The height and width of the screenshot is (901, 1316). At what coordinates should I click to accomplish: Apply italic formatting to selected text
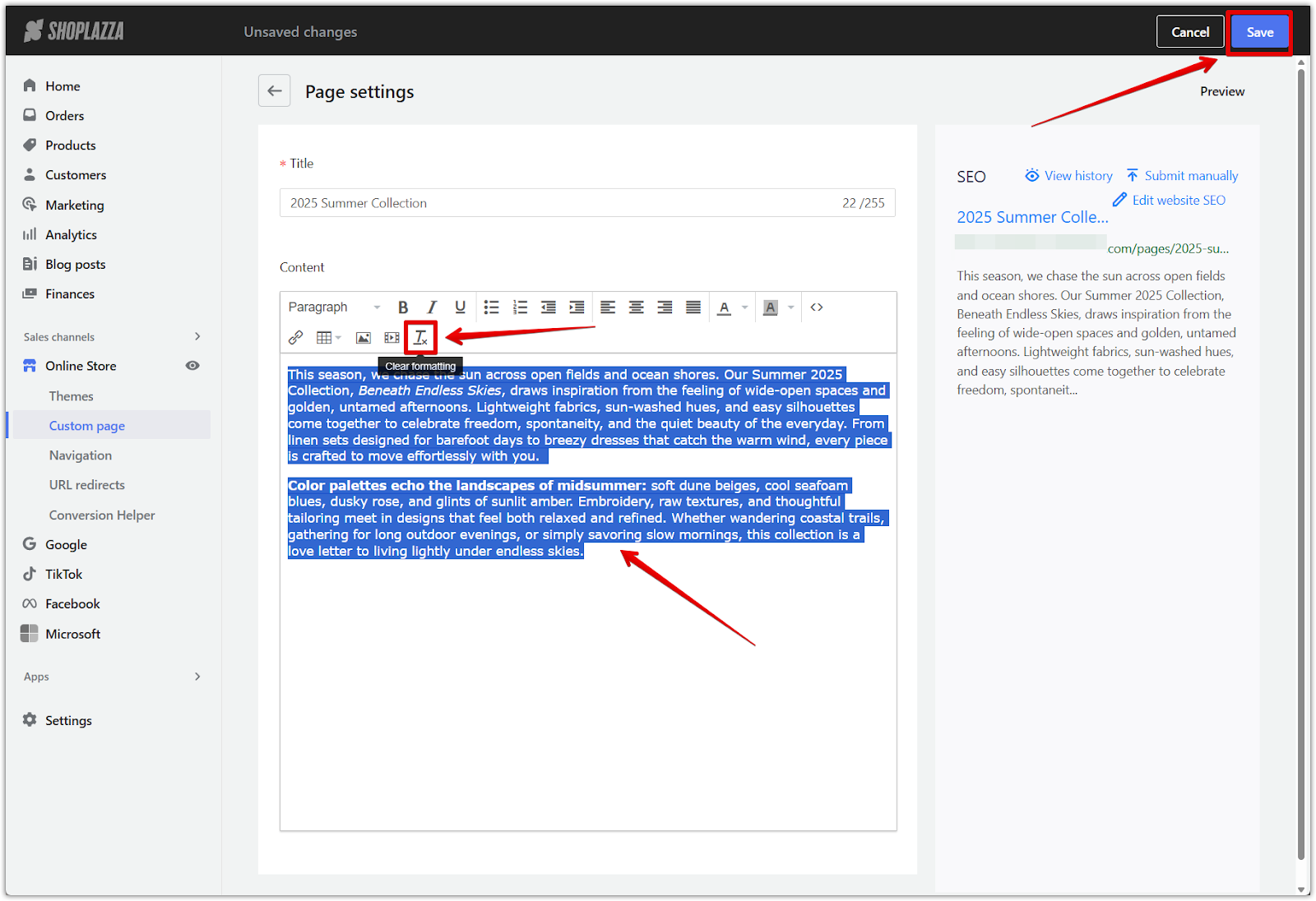tap(432, 307)
